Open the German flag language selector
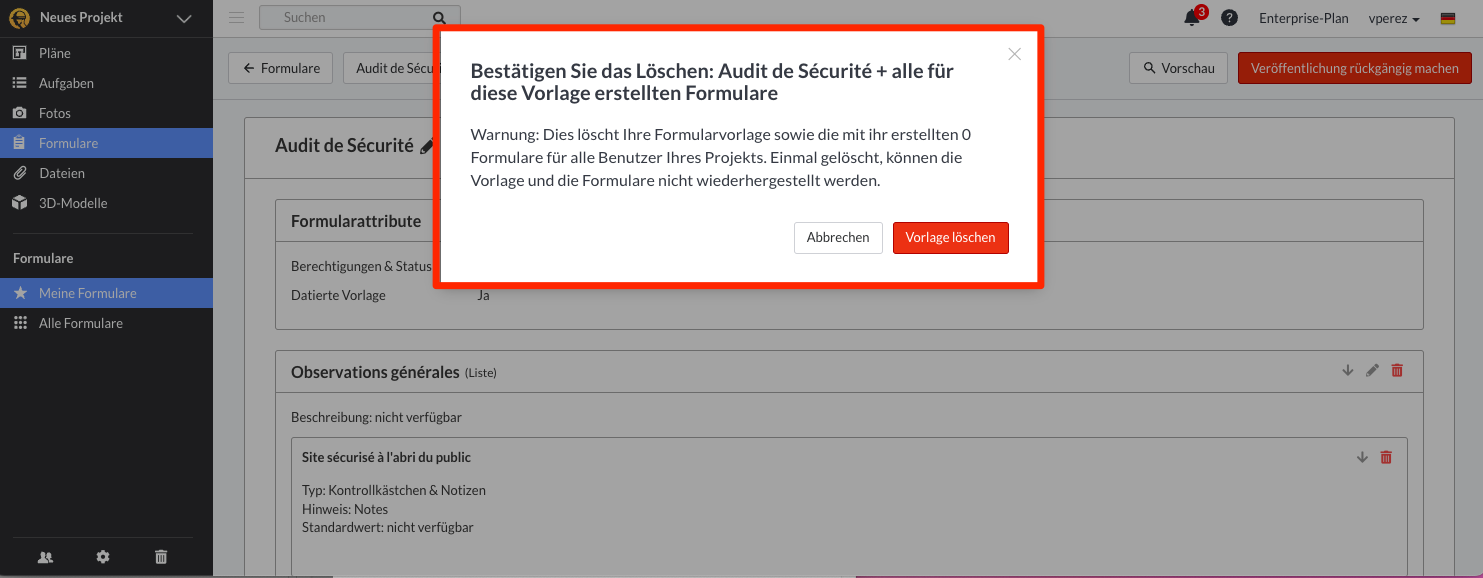 1447,18
